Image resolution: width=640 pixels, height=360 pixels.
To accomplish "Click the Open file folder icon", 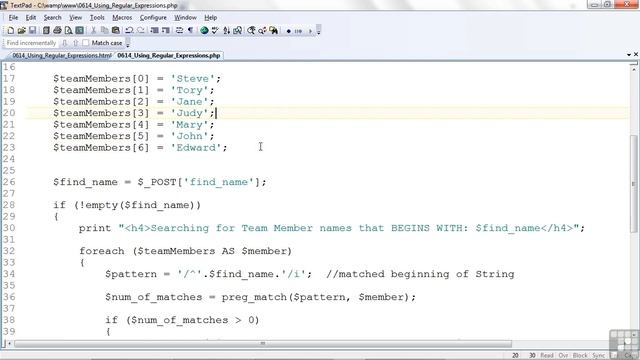I will [x=21, y=31].
